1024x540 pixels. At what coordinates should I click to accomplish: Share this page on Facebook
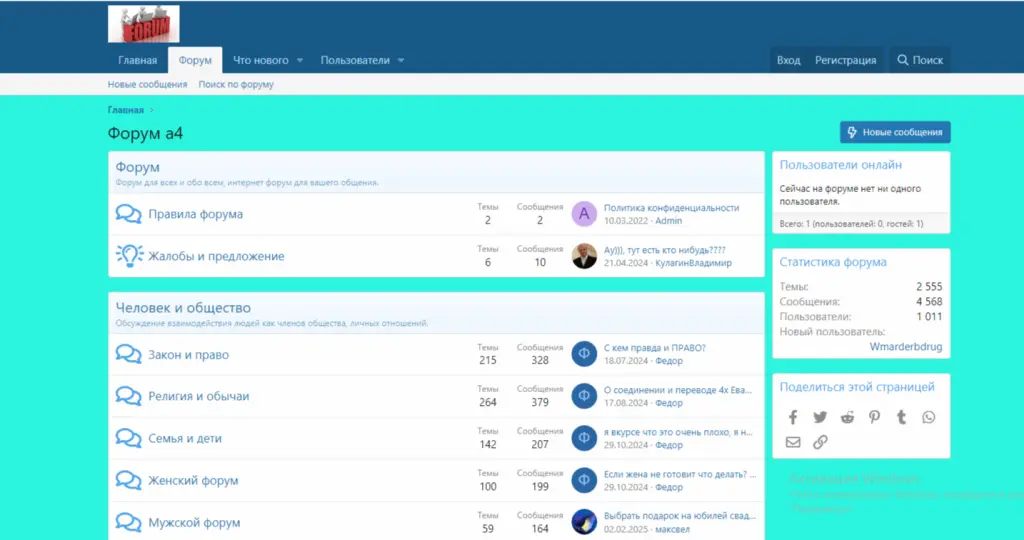pos(793,417)
